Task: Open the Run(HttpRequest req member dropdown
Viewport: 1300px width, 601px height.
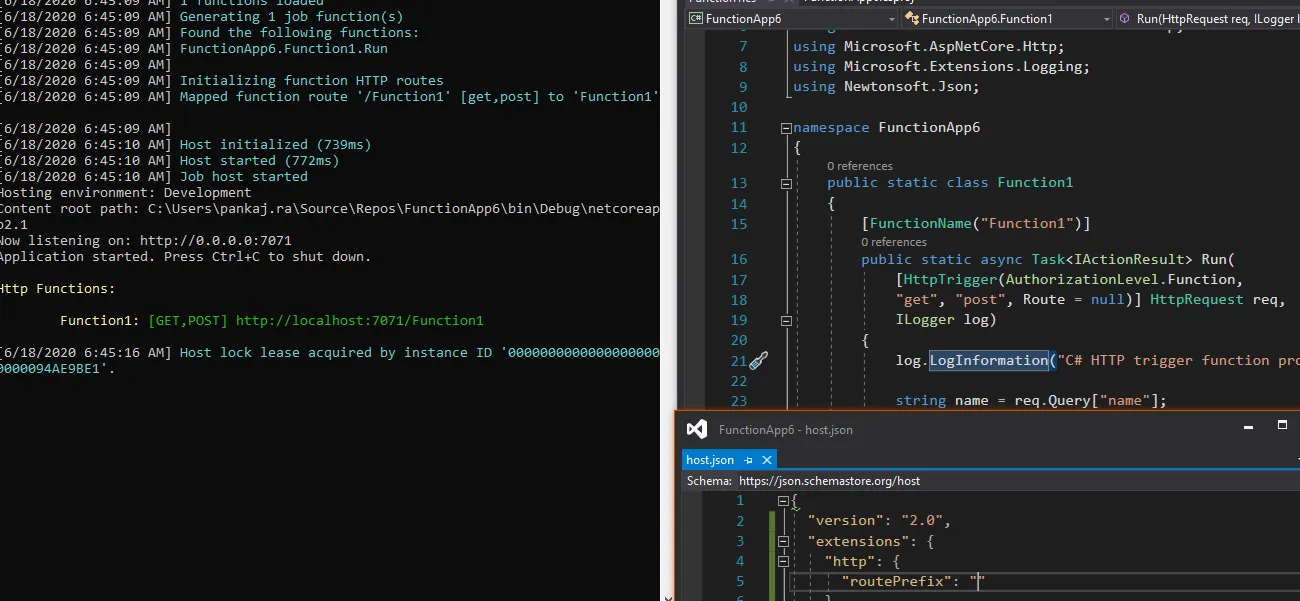Action: pos(1207,19)
